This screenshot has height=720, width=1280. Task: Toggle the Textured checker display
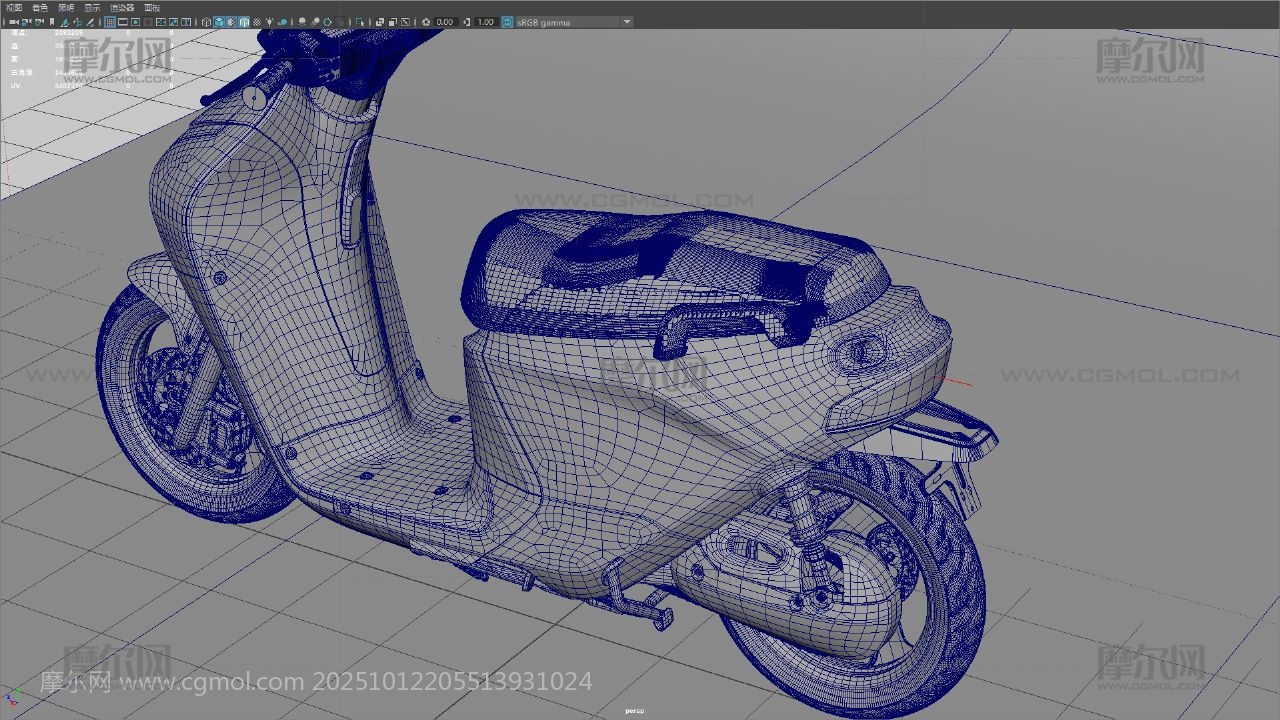point(256,22)
